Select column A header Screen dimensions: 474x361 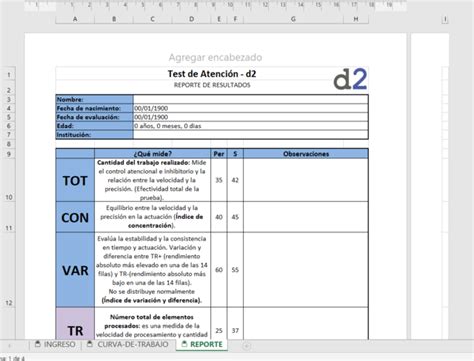pyautogui.click(x=75, y=19)
